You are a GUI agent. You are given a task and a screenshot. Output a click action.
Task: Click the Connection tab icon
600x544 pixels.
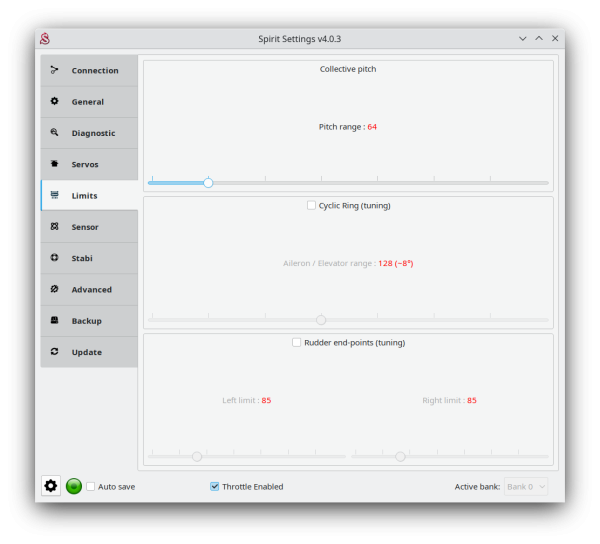[54, 70]
